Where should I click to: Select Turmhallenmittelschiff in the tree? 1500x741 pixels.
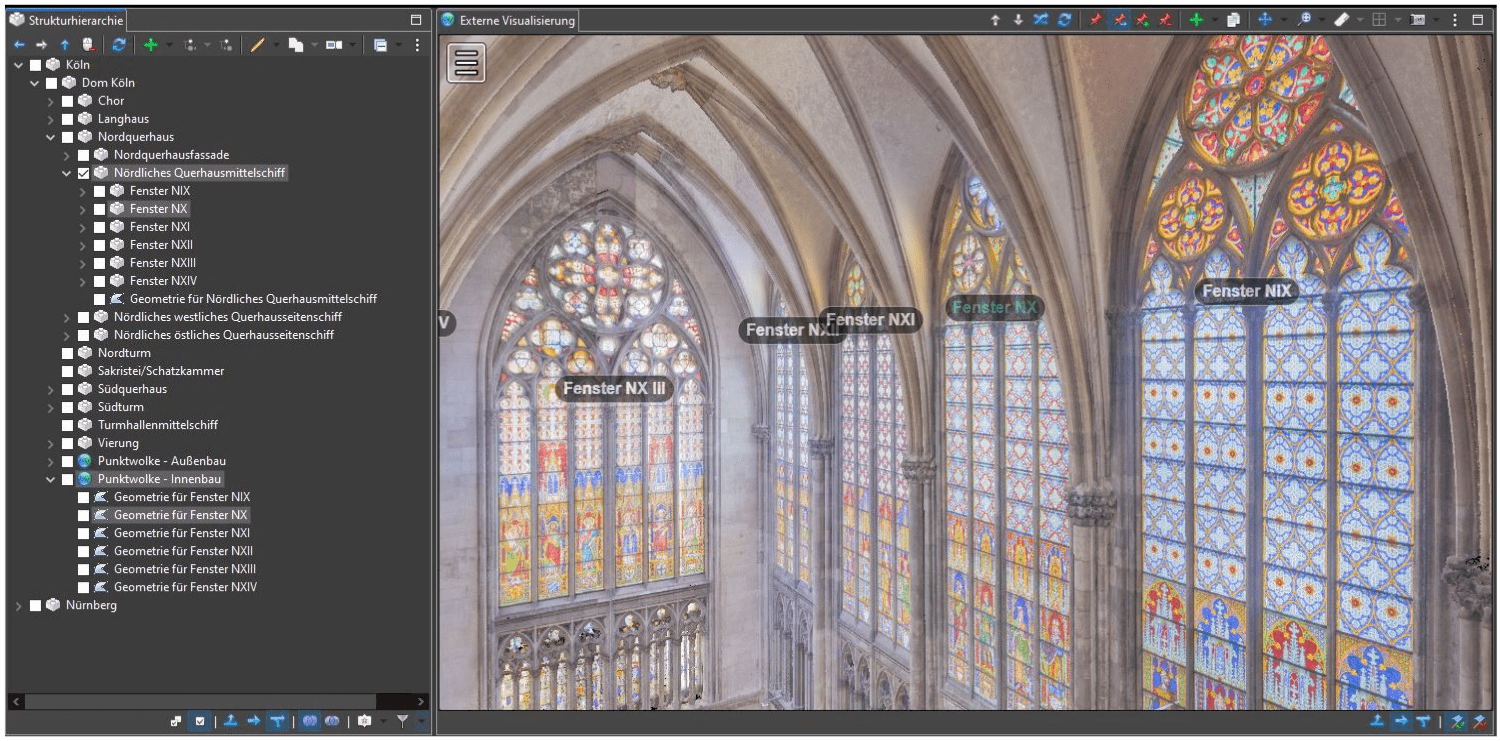[x=158, y=425]
